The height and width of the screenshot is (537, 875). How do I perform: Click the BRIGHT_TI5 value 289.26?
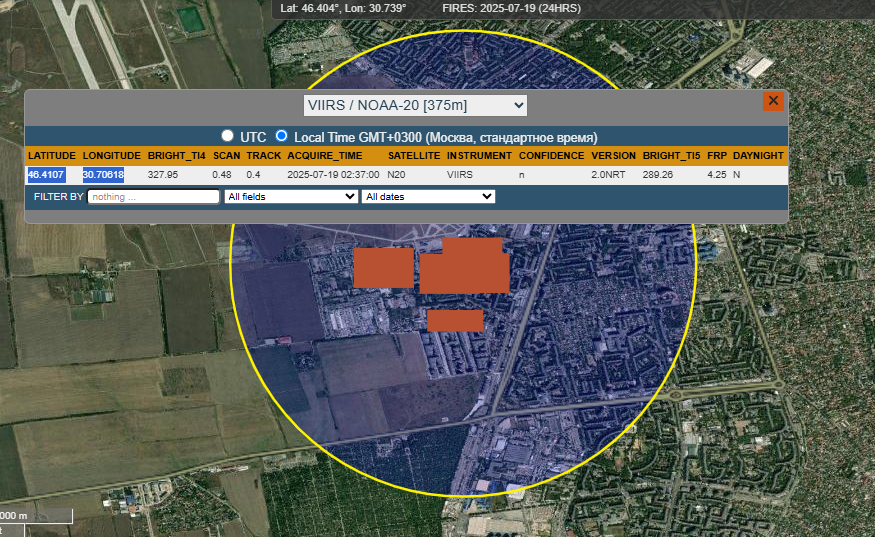coord(657,175)
